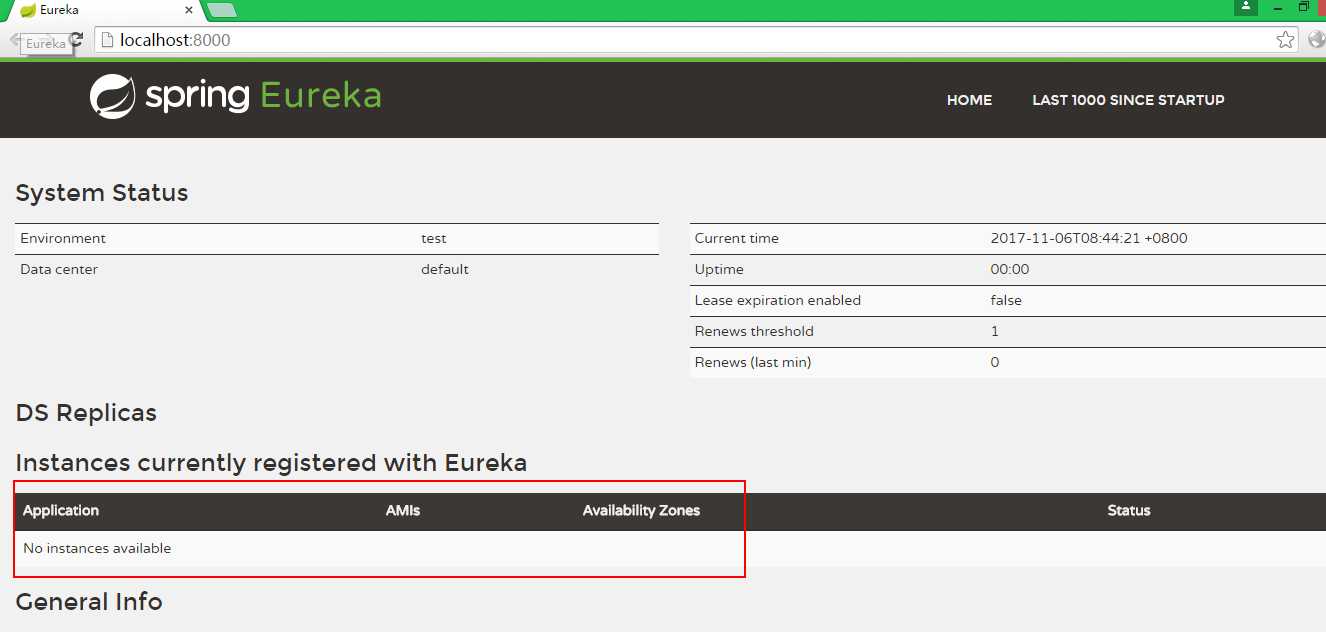Click the General Info heading
This screenshot has height=632, width=1326.
[89, 601]
